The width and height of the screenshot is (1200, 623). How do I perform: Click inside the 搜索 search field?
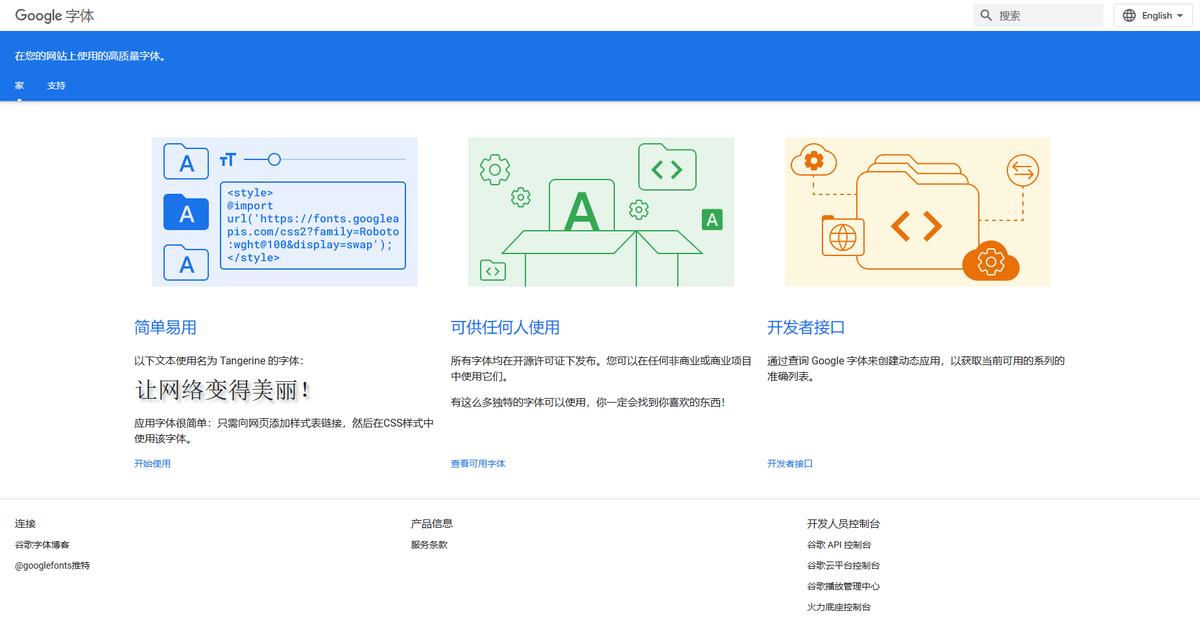coord(1040,15)
